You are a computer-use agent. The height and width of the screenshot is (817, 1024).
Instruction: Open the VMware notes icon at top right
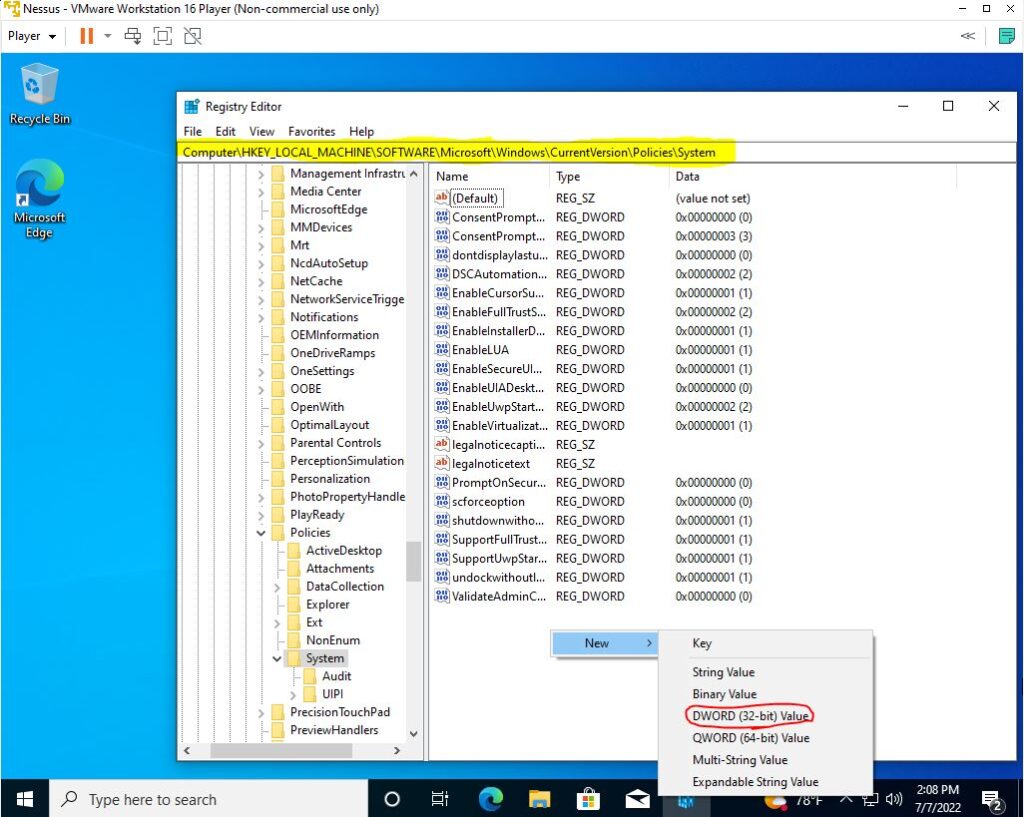tap(1007, 36)
